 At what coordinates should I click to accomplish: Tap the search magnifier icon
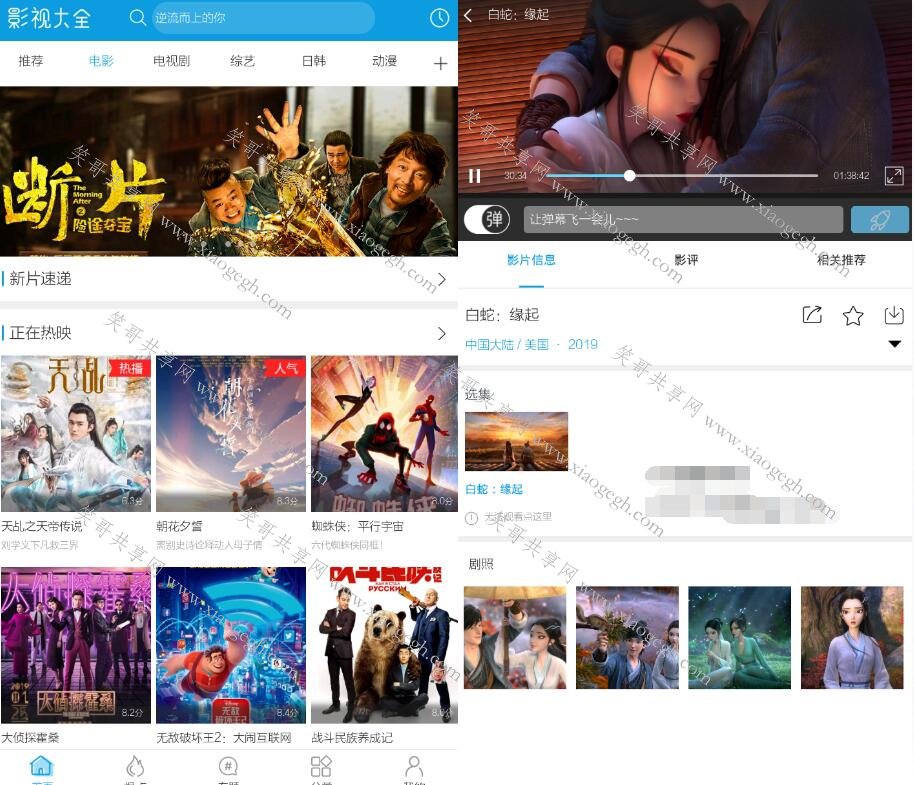point(137,17)
